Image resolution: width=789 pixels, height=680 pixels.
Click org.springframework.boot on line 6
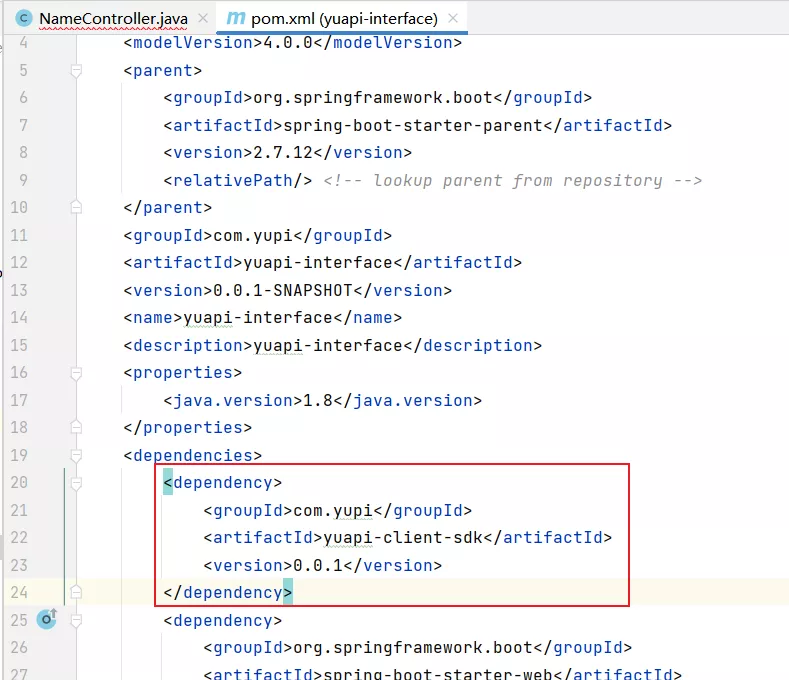point(373,98)
